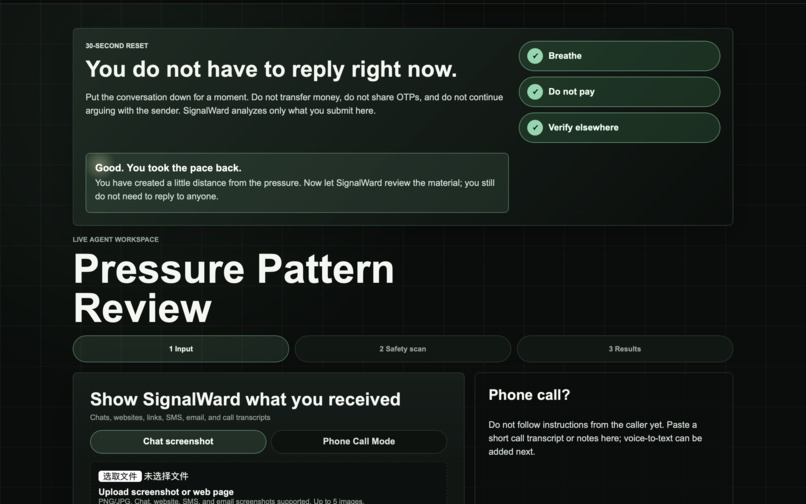Switch to Phone Call Mode
Image resolution: width=806 pixels, height=504 pixels.
pos(359,441)
